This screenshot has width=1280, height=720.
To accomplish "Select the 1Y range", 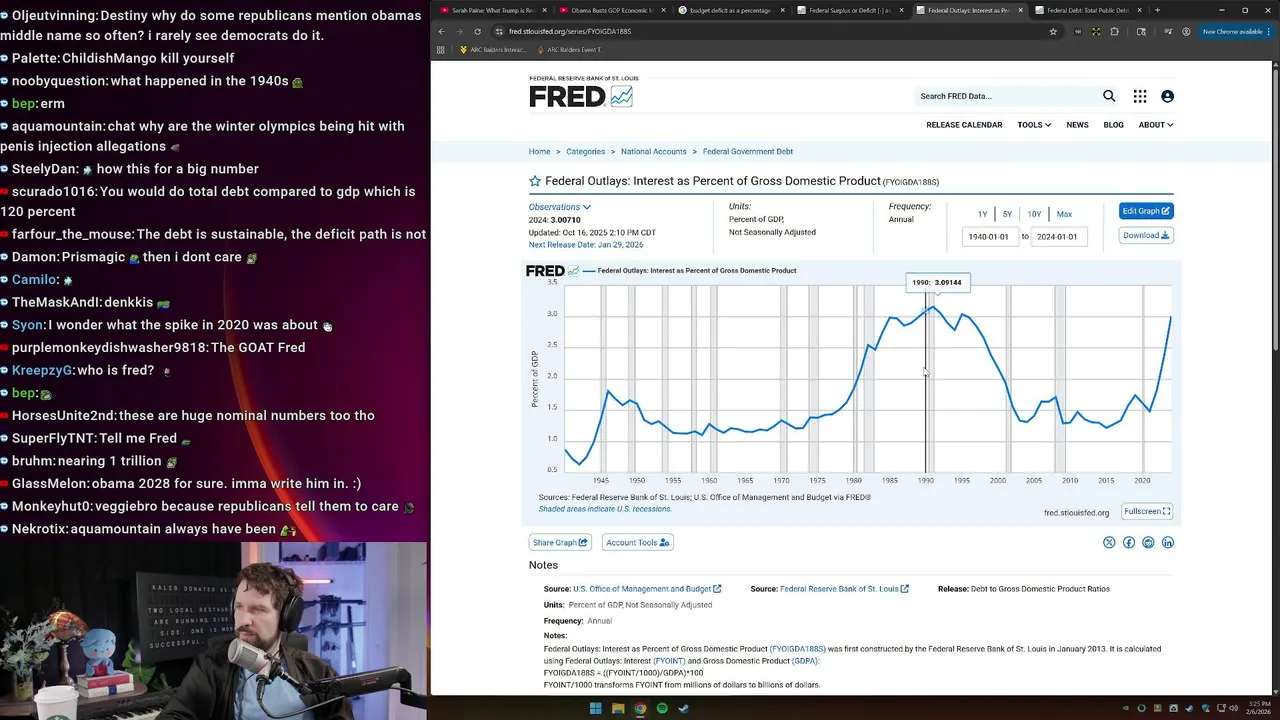I will click(982, 214).
